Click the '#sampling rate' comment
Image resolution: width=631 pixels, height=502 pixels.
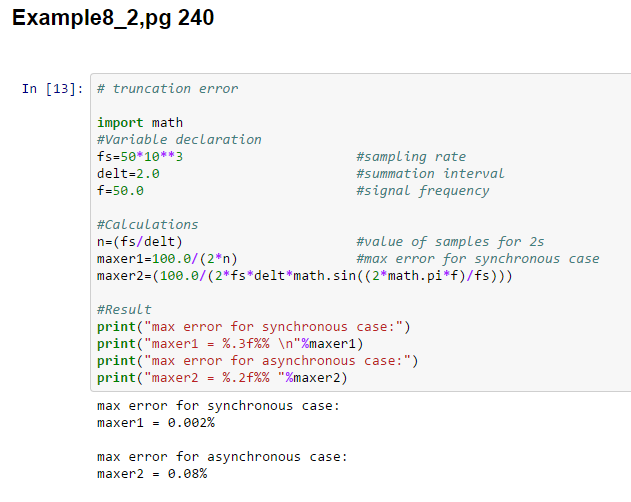click(x=410, y=157)
